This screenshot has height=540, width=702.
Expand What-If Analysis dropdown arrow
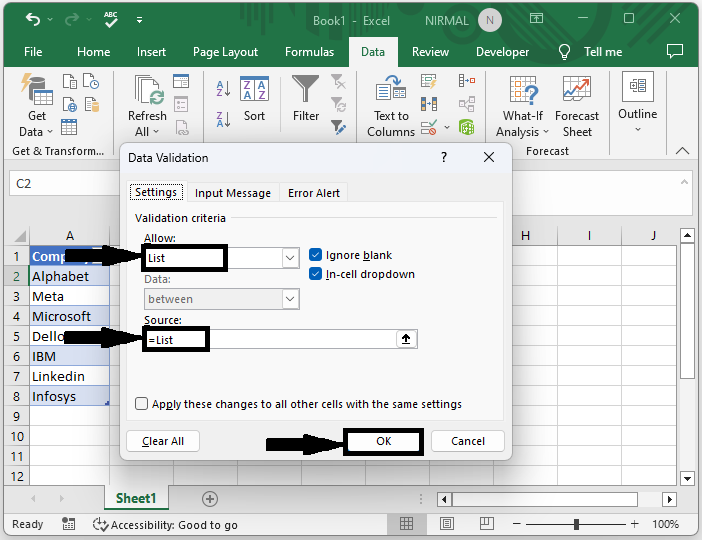tap(546, 132)
